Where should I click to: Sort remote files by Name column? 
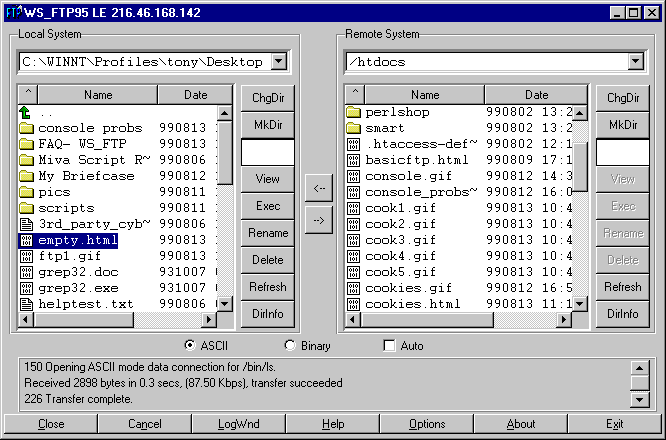click(x=425, y=94)
